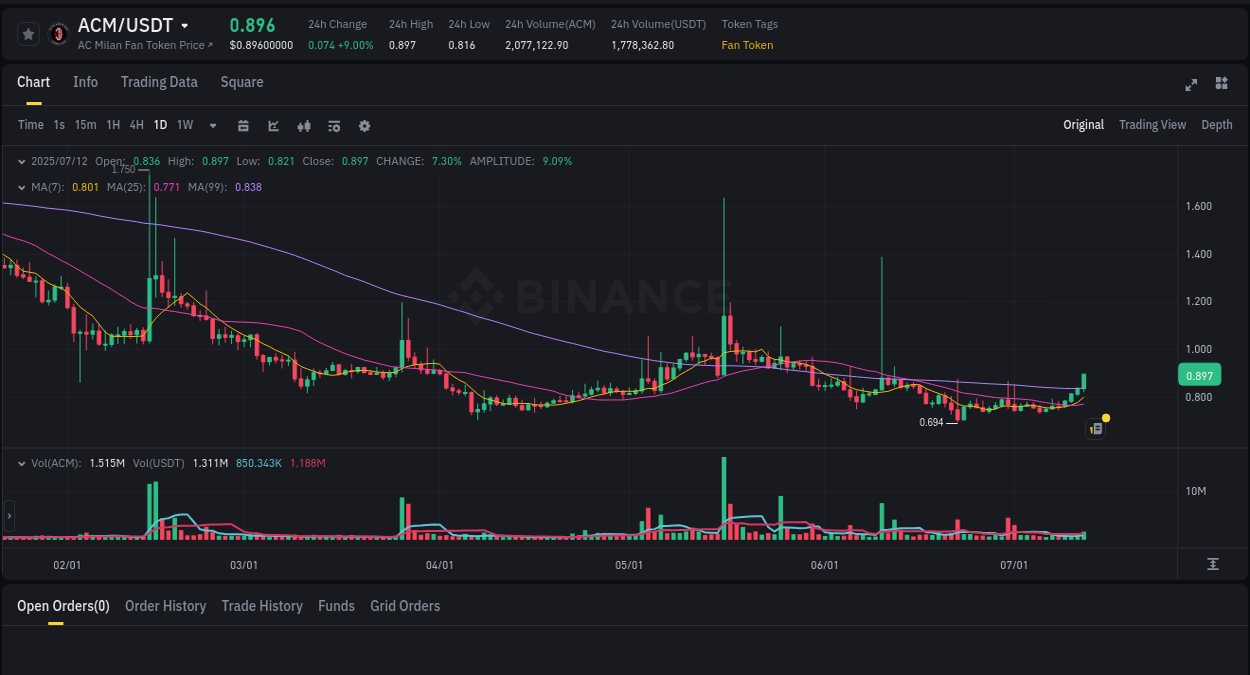The image size is (1250, 675).
Task: Open the AC Milan Fan Token Price link
Action: coord(140,45)
